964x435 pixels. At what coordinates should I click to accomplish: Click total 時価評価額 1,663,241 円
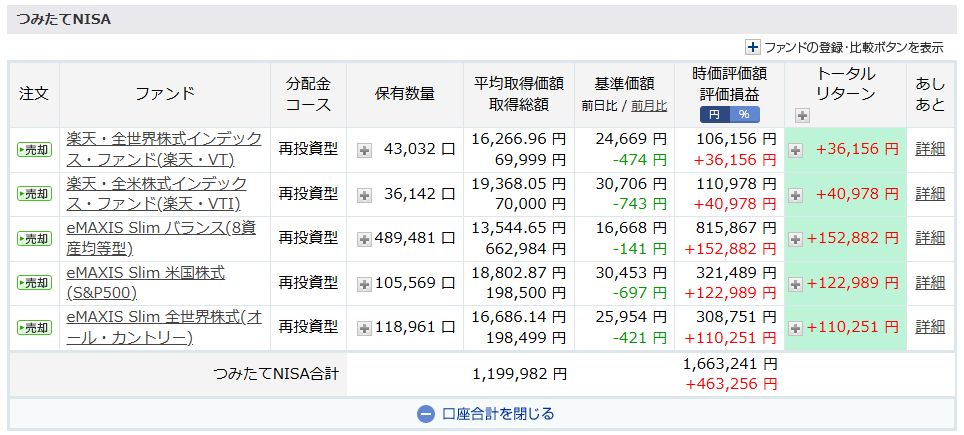pos(730,364)
